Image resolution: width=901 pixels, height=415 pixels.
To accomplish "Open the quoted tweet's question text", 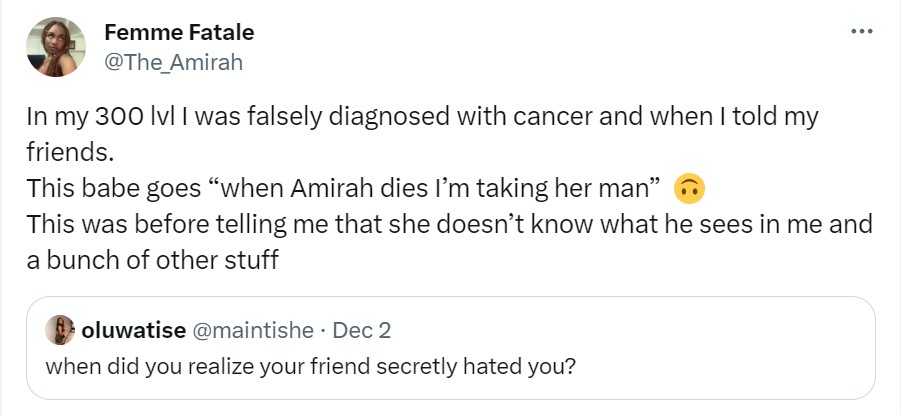I will point(310,365).
